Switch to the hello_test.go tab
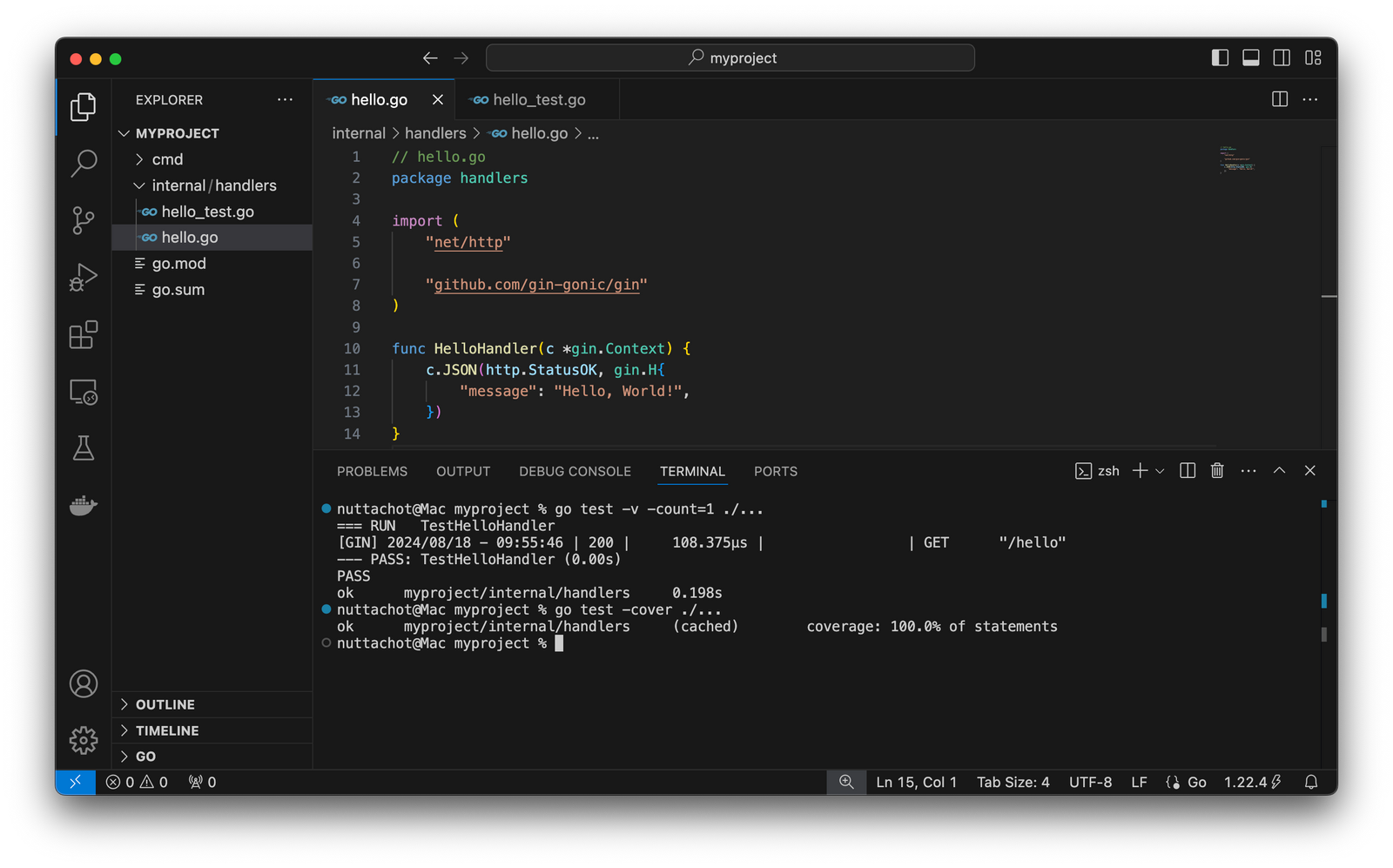Image resolution: width=1393 pixels, height=868 pixels. 537,99
